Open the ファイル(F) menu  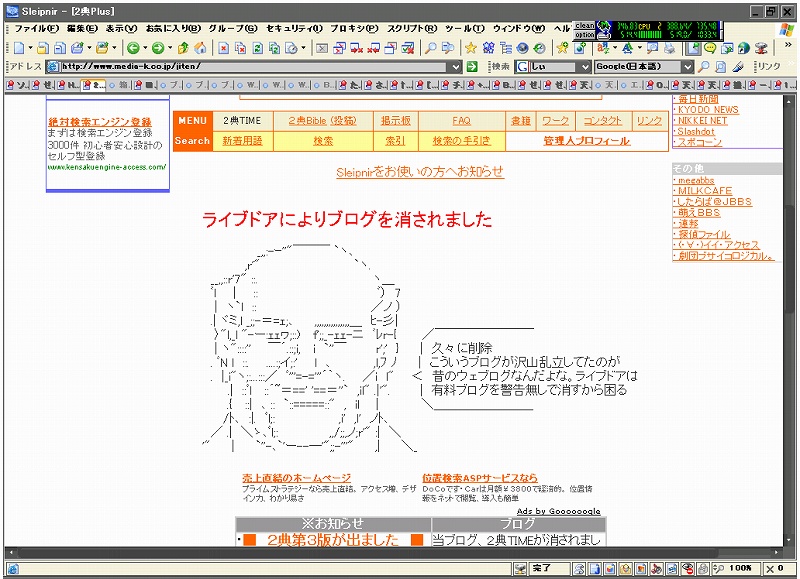[37, 29]
